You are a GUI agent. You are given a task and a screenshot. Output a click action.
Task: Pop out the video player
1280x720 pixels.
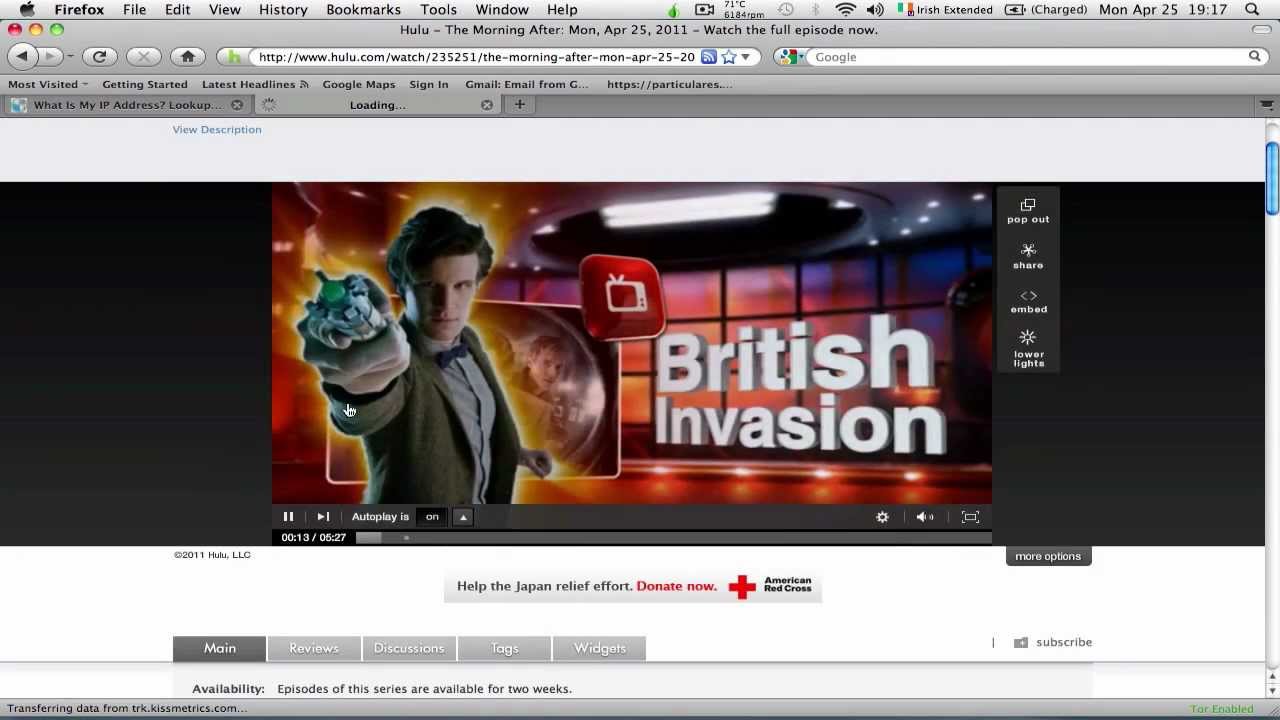(1028, 211)
